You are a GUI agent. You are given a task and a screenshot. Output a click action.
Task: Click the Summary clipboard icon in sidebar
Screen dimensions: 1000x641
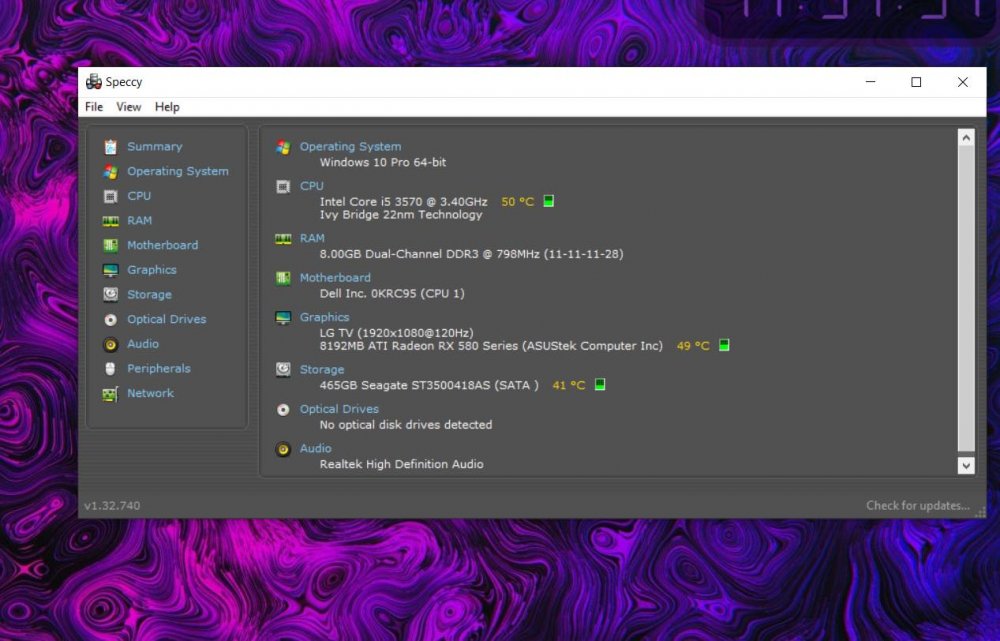tap(110, 147)
